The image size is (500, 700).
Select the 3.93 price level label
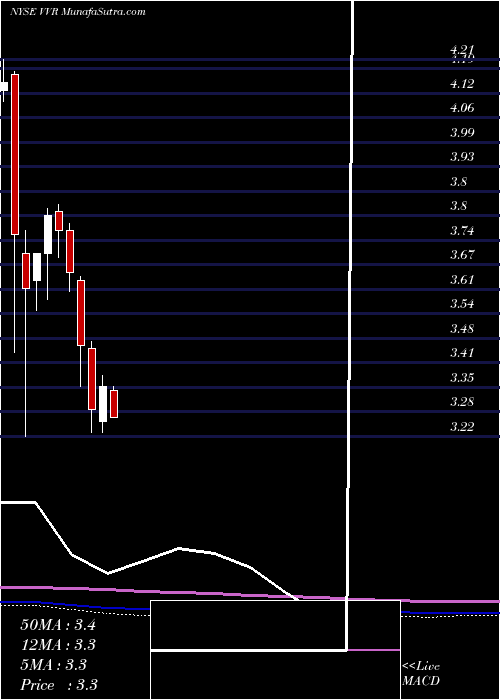pos(462,157)
